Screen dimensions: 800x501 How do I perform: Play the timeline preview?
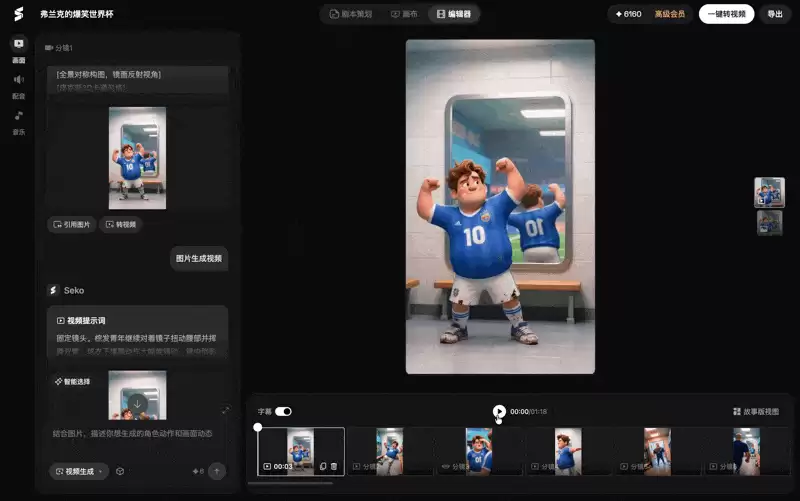[499, 411]
